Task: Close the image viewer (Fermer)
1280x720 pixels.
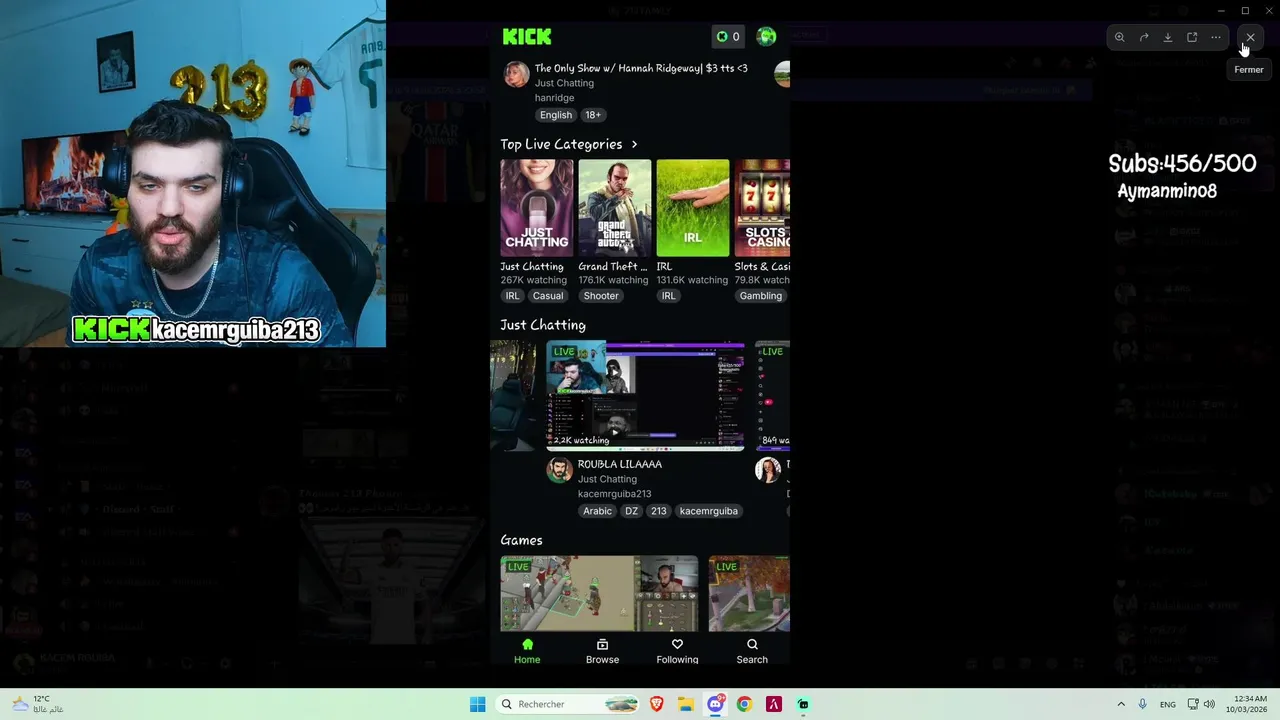Action: [x=1250, y=37]
